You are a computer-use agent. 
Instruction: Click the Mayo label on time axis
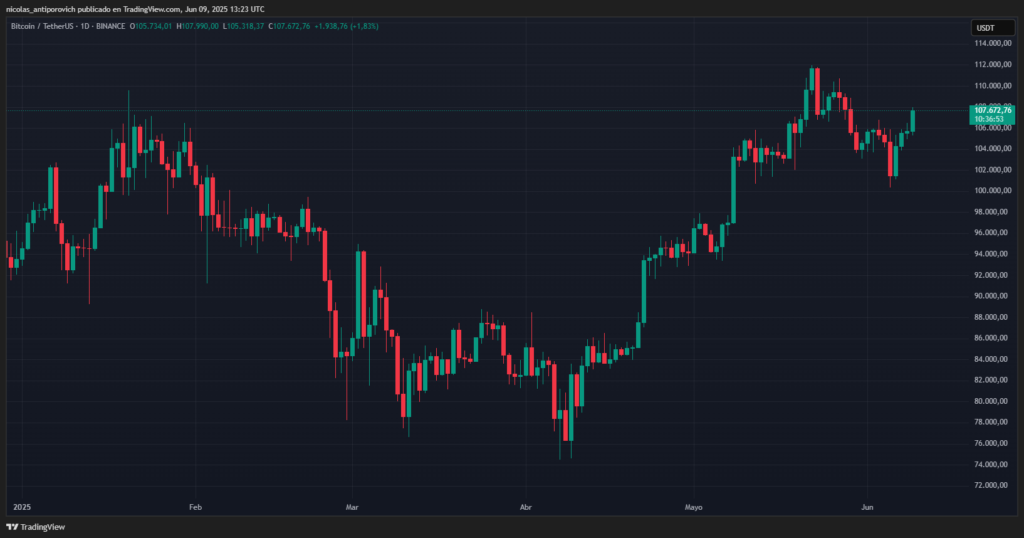694,507
